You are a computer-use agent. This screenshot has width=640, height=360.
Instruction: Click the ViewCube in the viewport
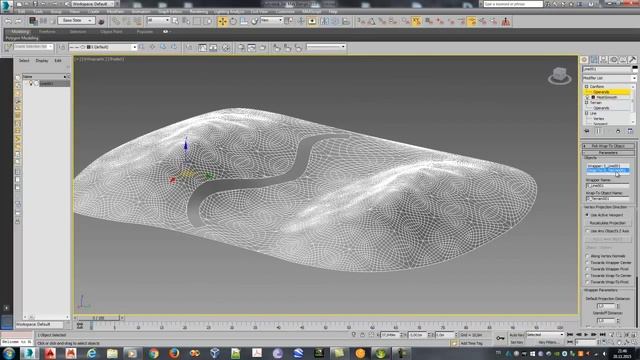(x=560, y=76)
